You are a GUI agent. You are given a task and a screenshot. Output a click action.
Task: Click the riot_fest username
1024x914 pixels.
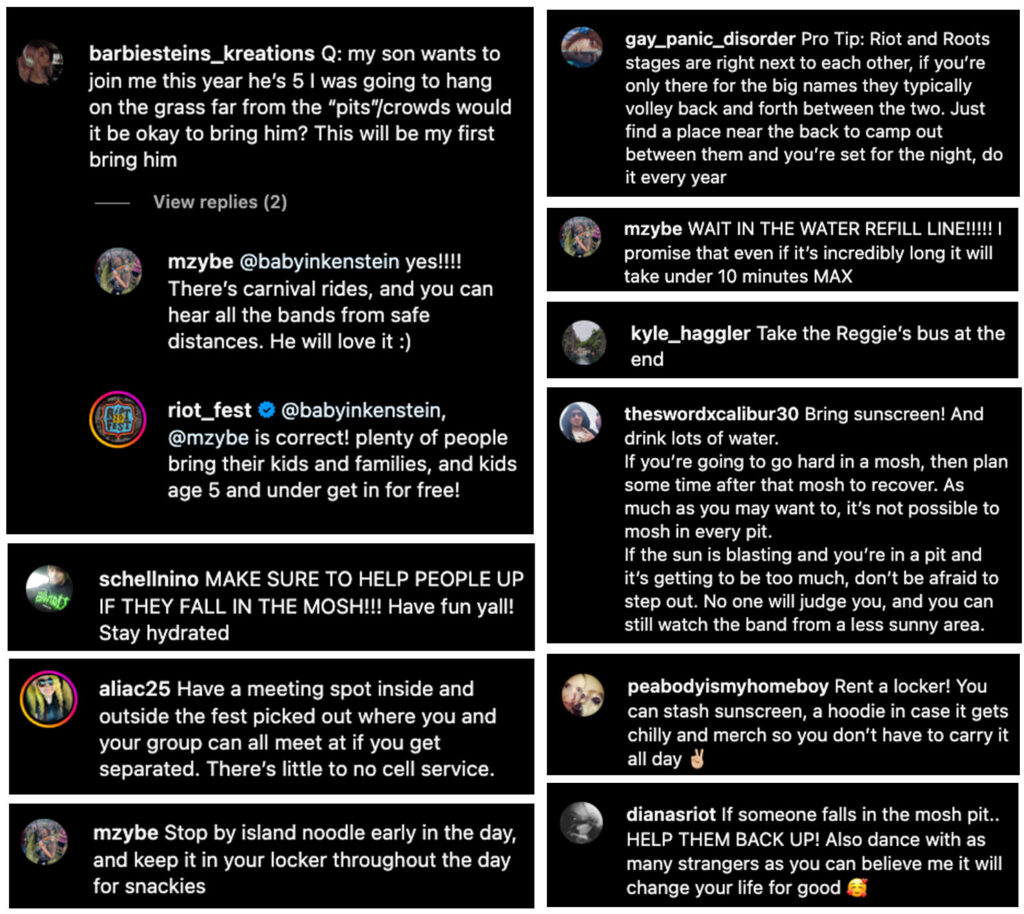coord(207,409)
